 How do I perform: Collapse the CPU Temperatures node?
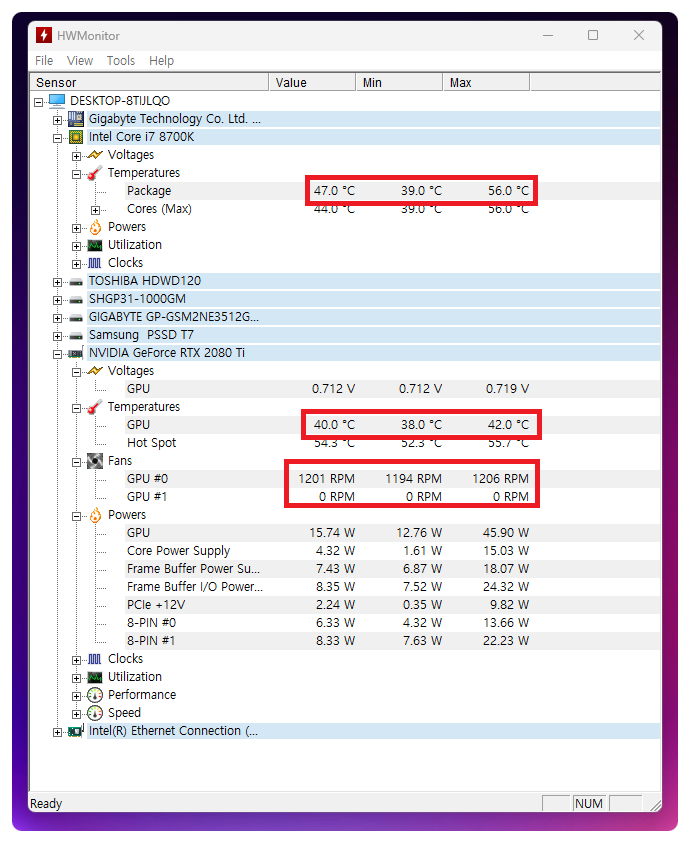[x=76, y=174]
